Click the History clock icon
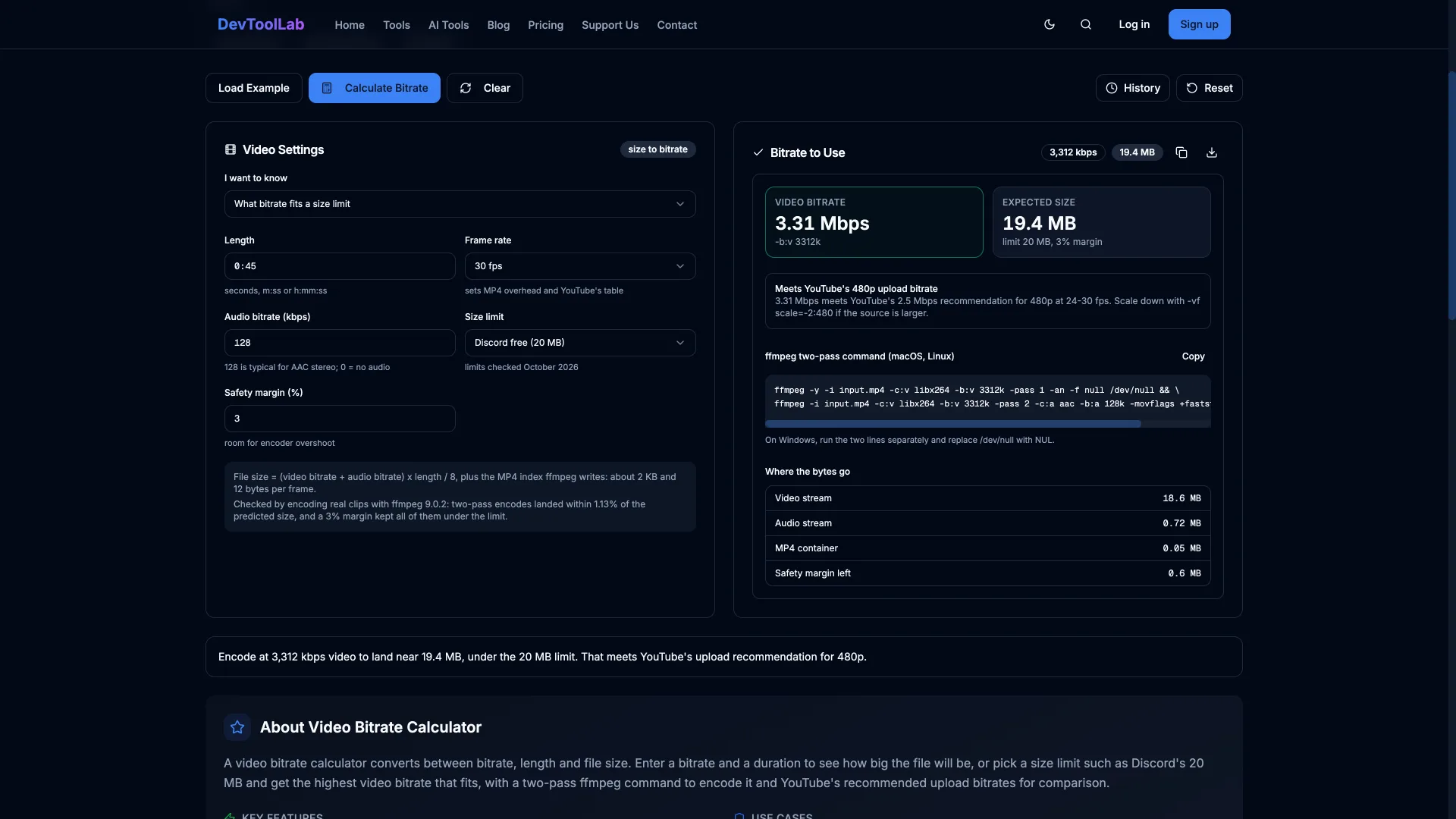The image size is (1456, 819). click(1112, 88)
